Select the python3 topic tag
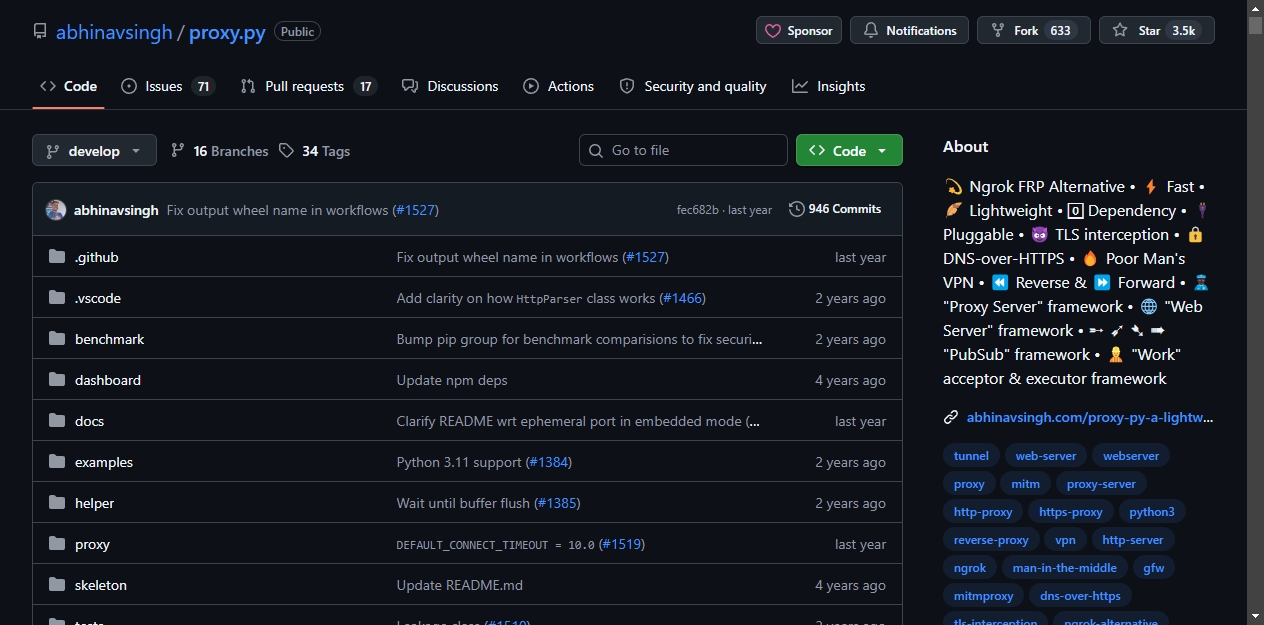Image resolution: width=1264 pixels, height=625 pixels. (1152, 512)
